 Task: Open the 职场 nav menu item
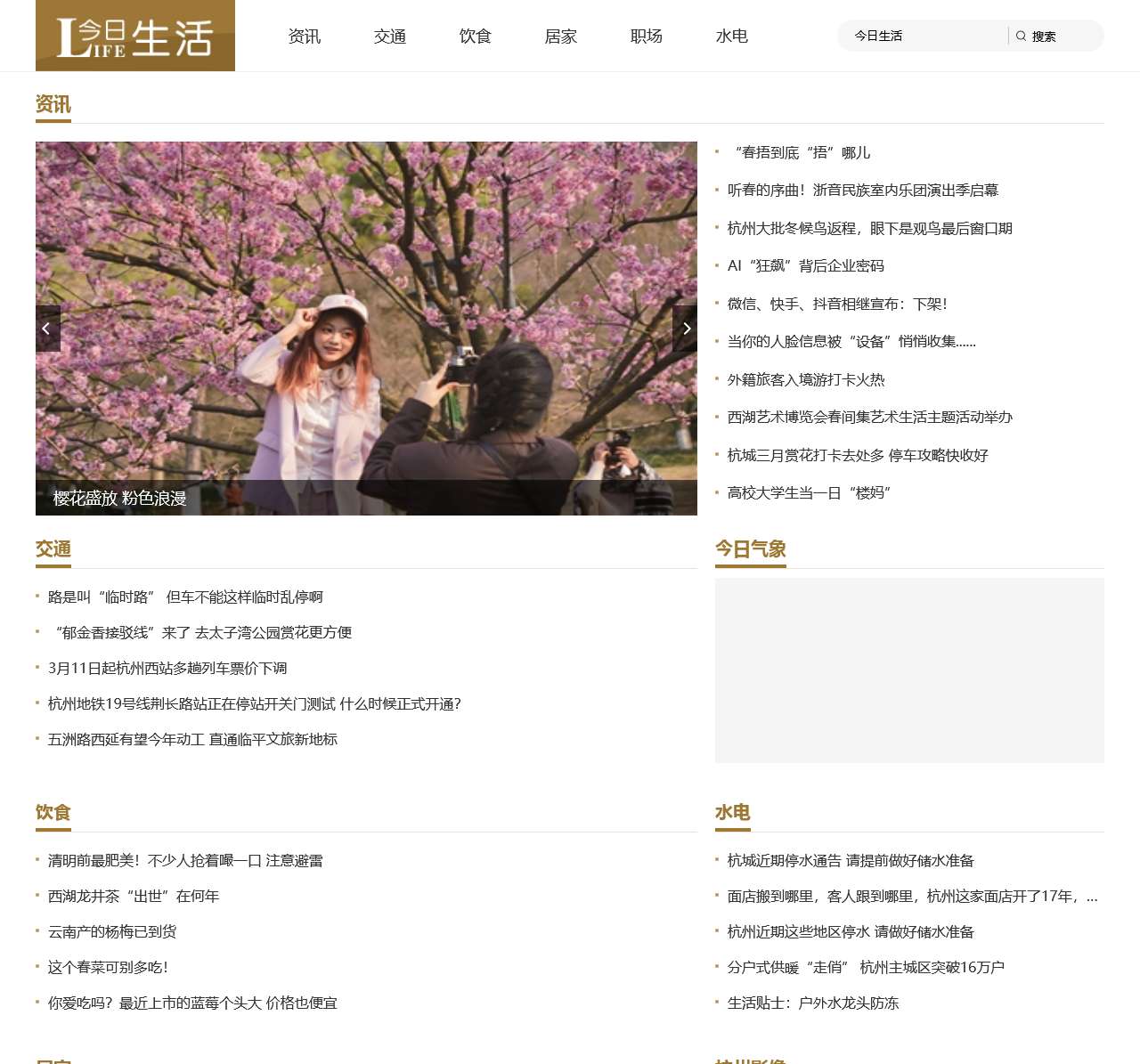[x=647, y=37]
